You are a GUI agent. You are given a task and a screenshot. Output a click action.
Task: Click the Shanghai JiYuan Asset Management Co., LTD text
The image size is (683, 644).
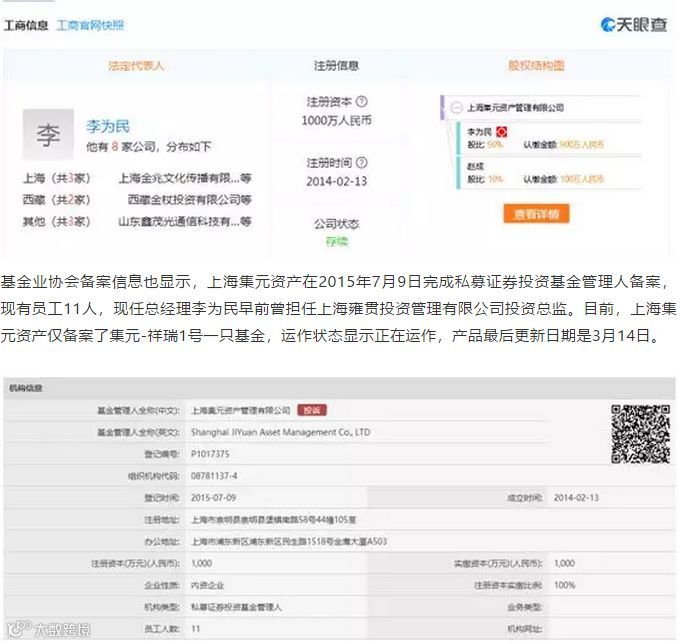click(x=281, y=432)
